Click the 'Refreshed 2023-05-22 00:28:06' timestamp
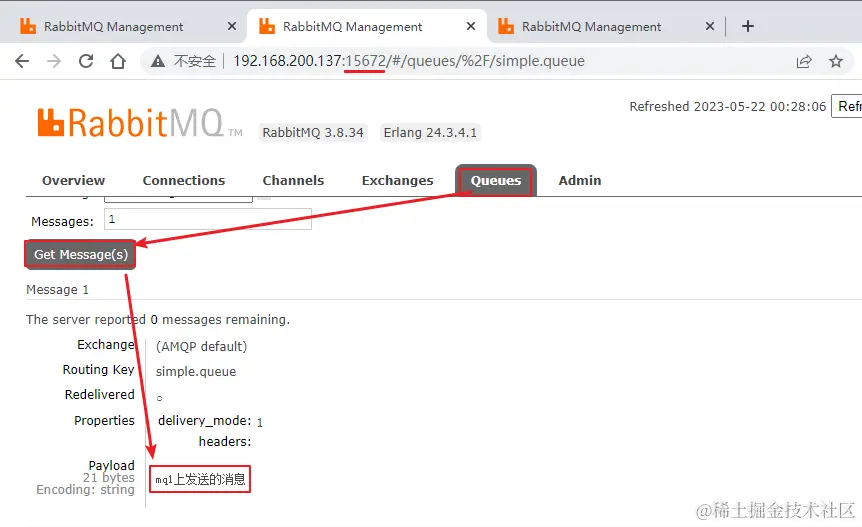Screen dimensions: 862x527 pos(727,106)
